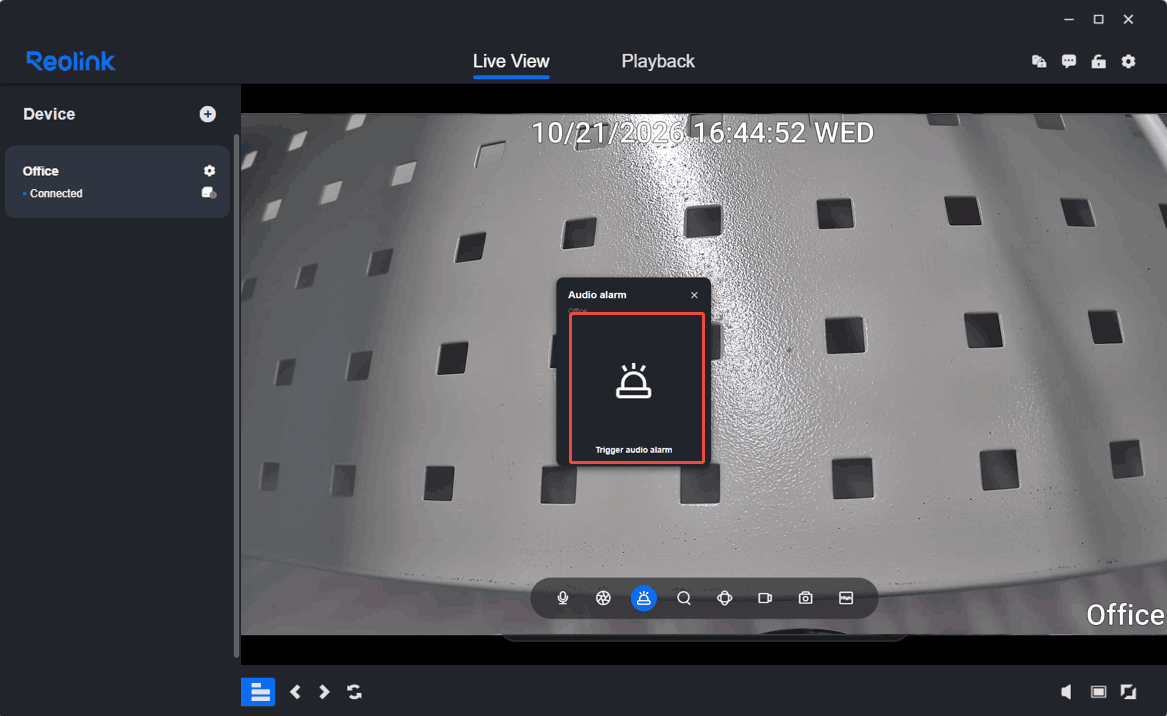Click the 'Connected' status text
Image resolution: width=1167 pixels, height=716 pixels.
56,194
